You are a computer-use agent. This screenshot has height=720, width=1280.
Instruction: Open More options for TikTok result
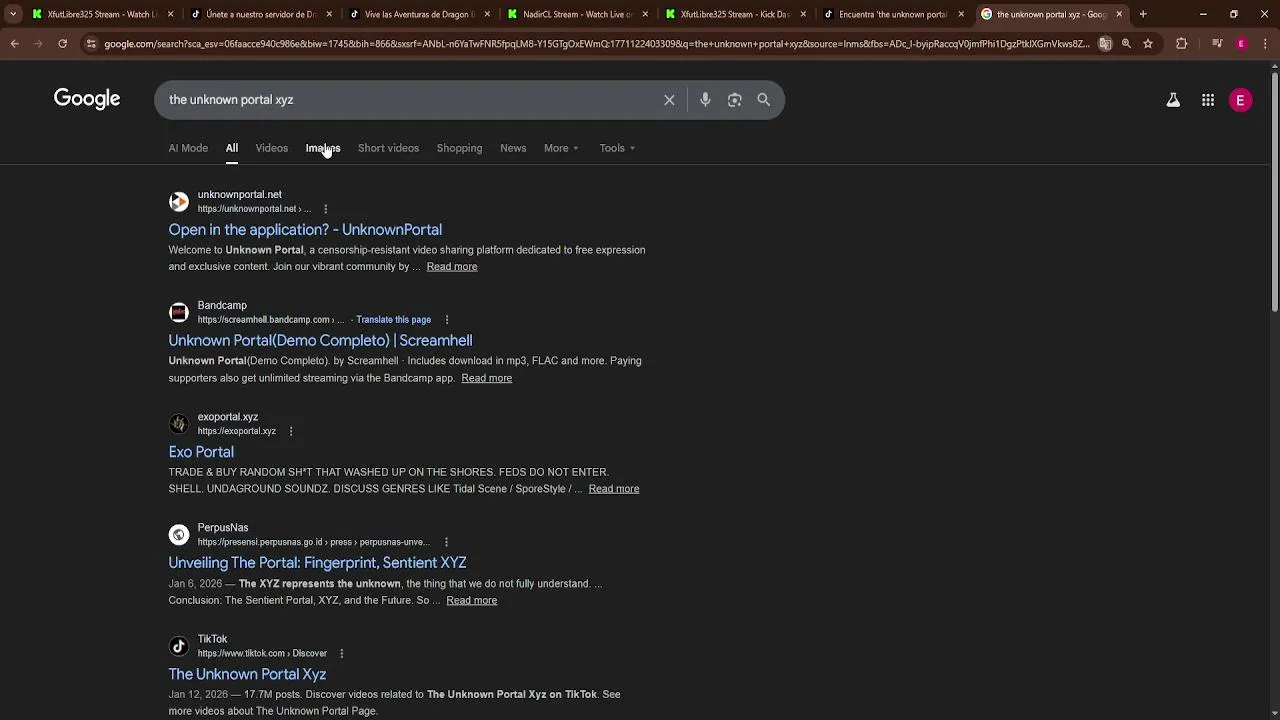click(x=341, y=653)
